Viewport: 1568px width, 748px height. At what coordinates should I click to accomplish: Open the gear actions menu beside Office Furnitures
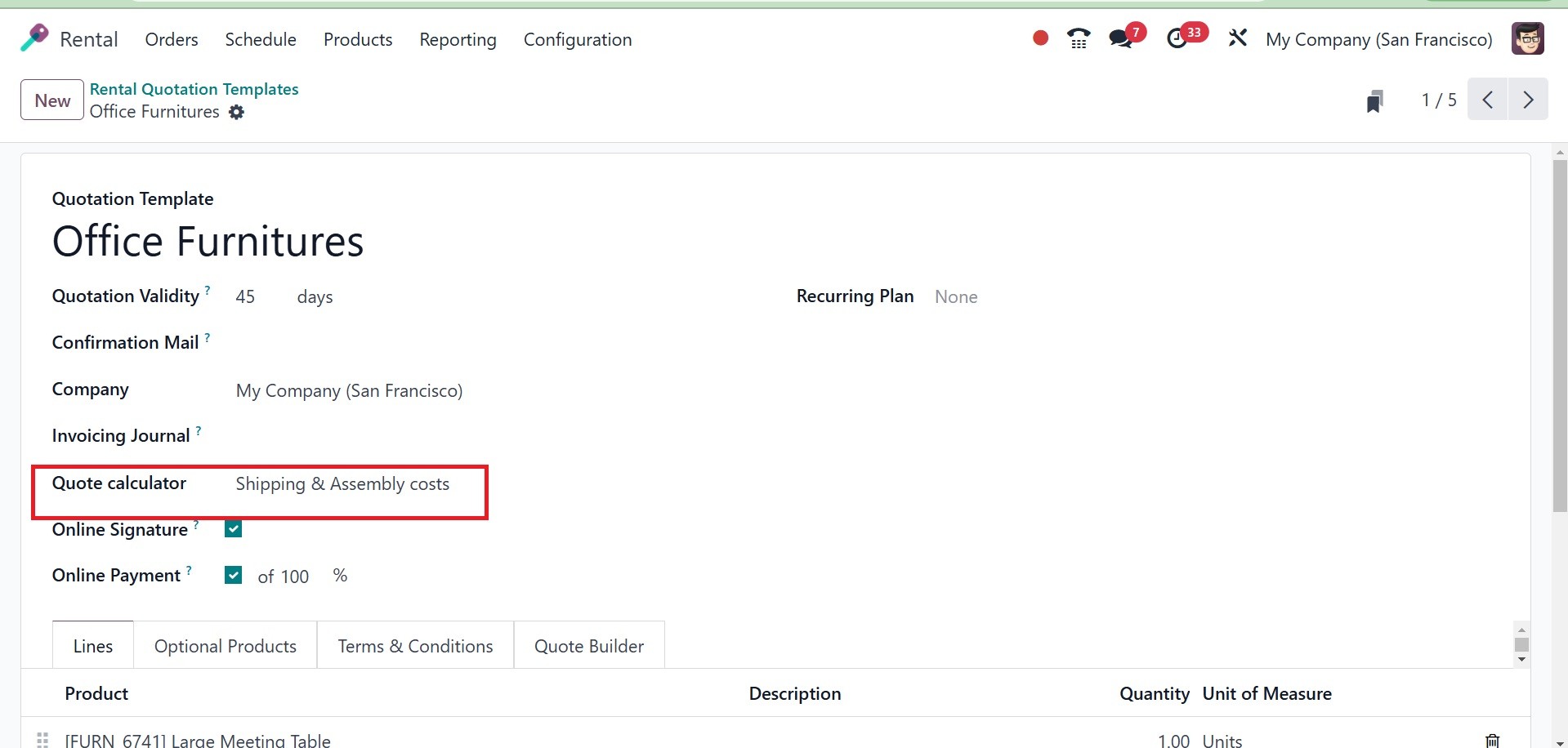(x=236, y=112)
